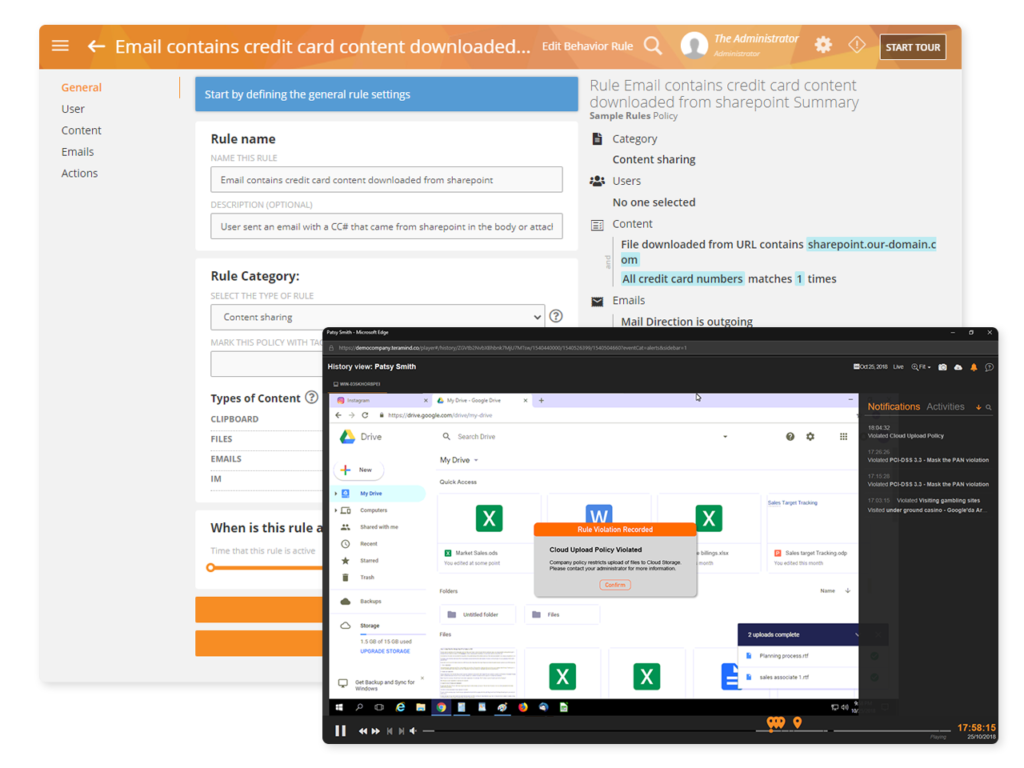Mute the session player volume

tap(413, 731)
